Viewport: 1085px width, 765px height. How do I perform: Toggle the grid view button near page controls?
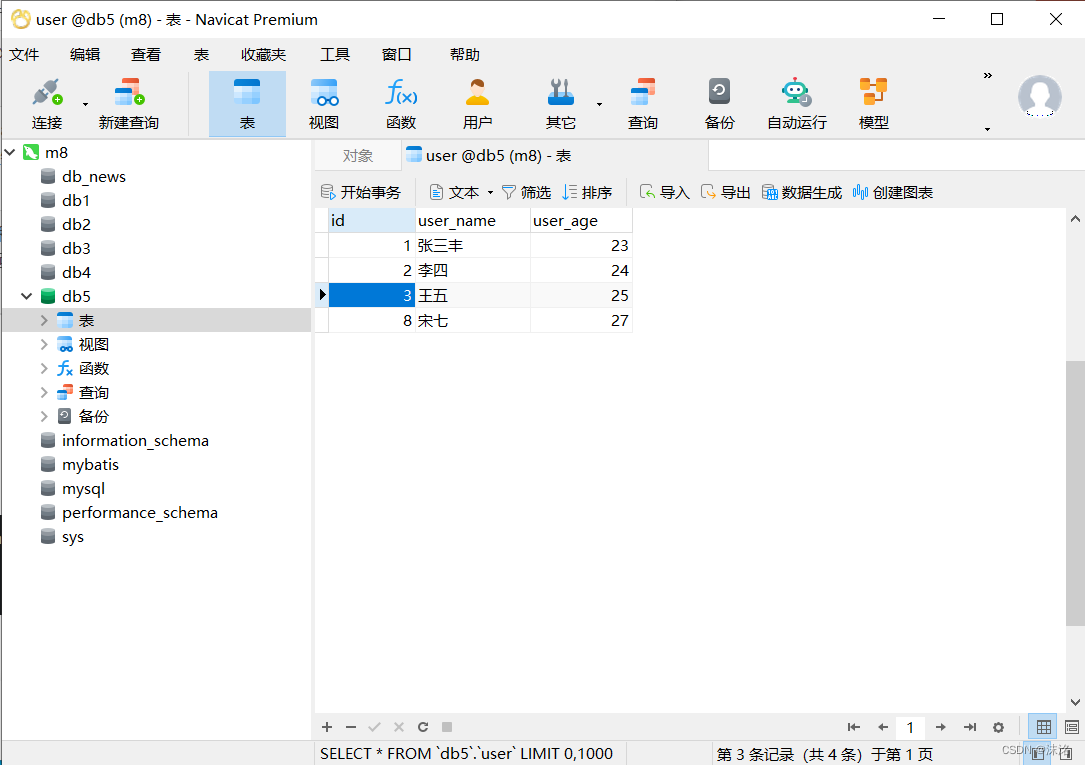[1043, 727]
